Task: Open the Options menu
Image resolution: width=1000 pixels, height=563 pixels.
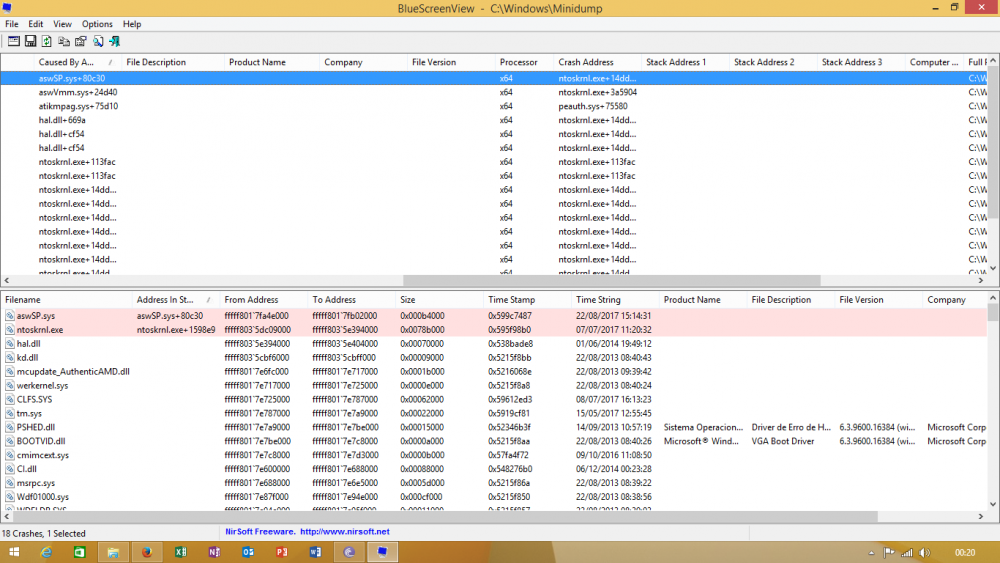Action: (97, 24)
